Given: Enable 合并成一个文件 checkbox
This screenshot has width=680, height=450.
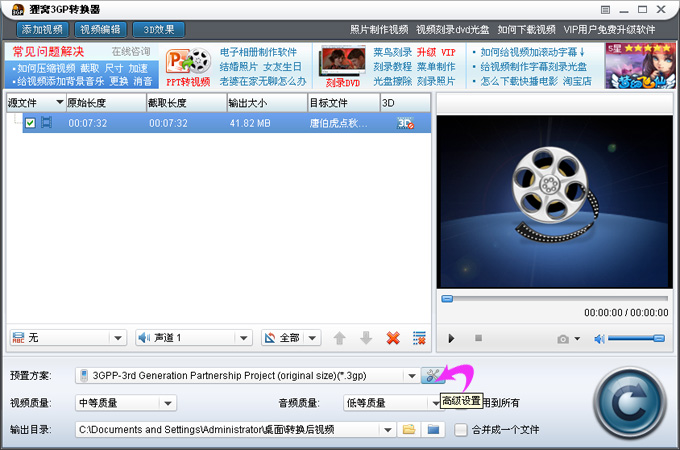Looking at the screenshot, I should [x=461, y=430].
